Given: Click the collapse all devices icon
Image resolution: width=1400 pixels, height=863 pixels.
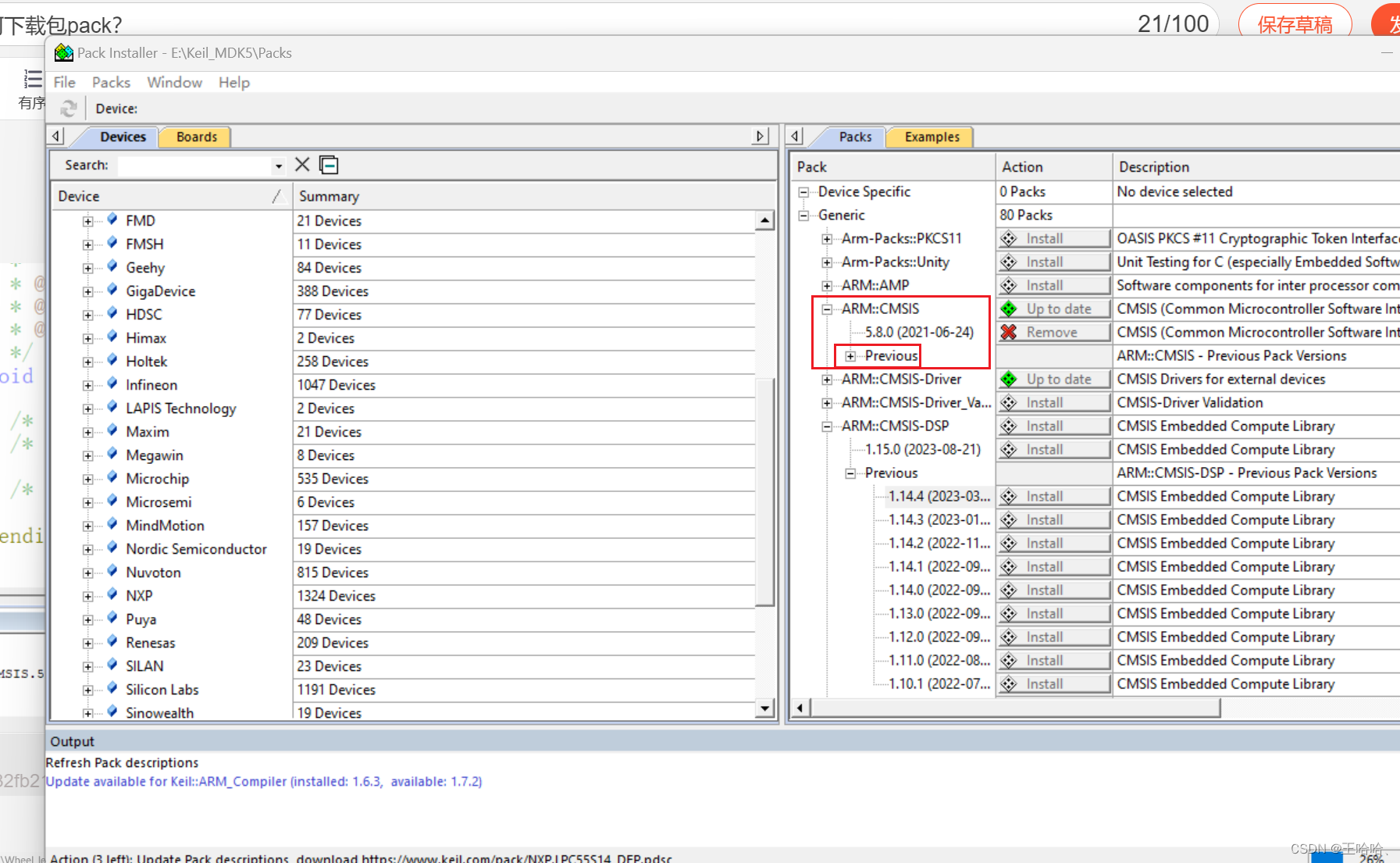Looking at the screenshot, I should (x=330, y=165).
